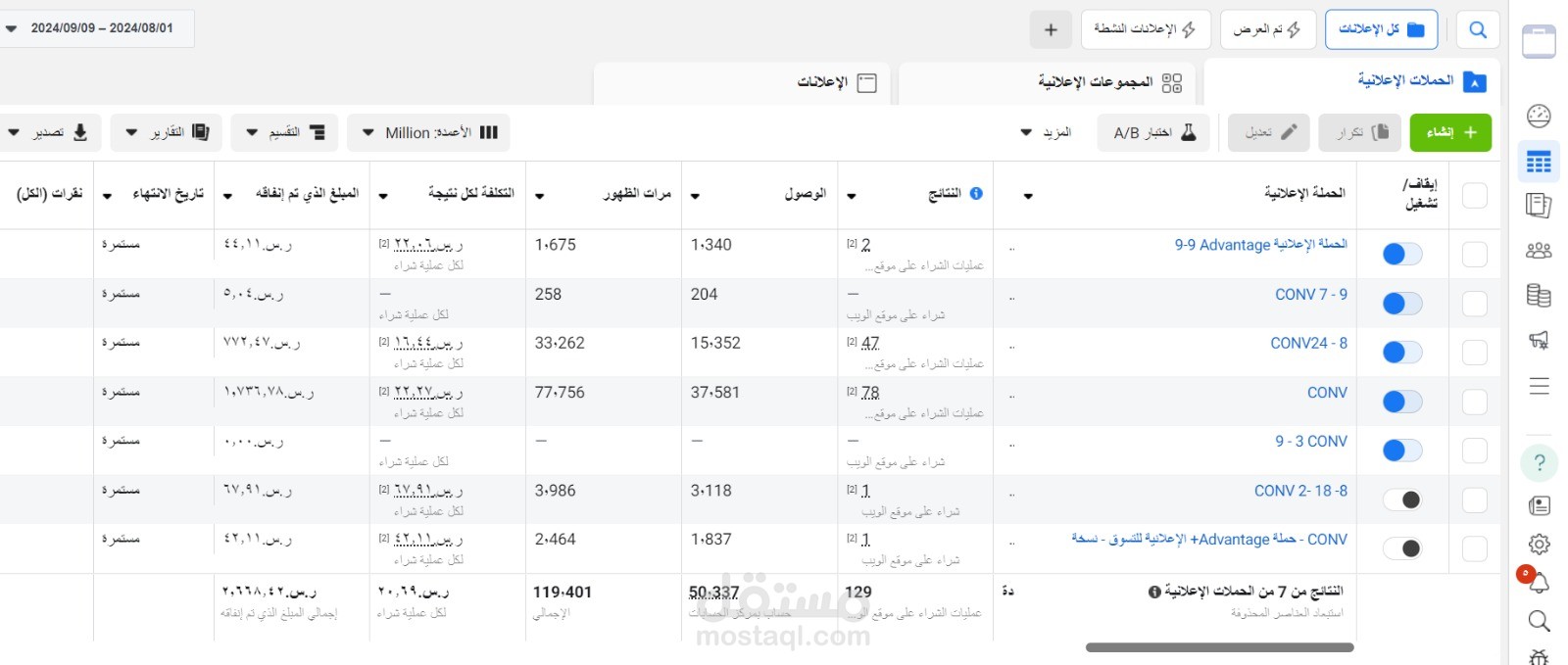Image resolution: width=1568 pixels, height=665 pixels.
Task: Turn on the CONV Advantage+ copy campaign switch
Action: coord(1402,548)
